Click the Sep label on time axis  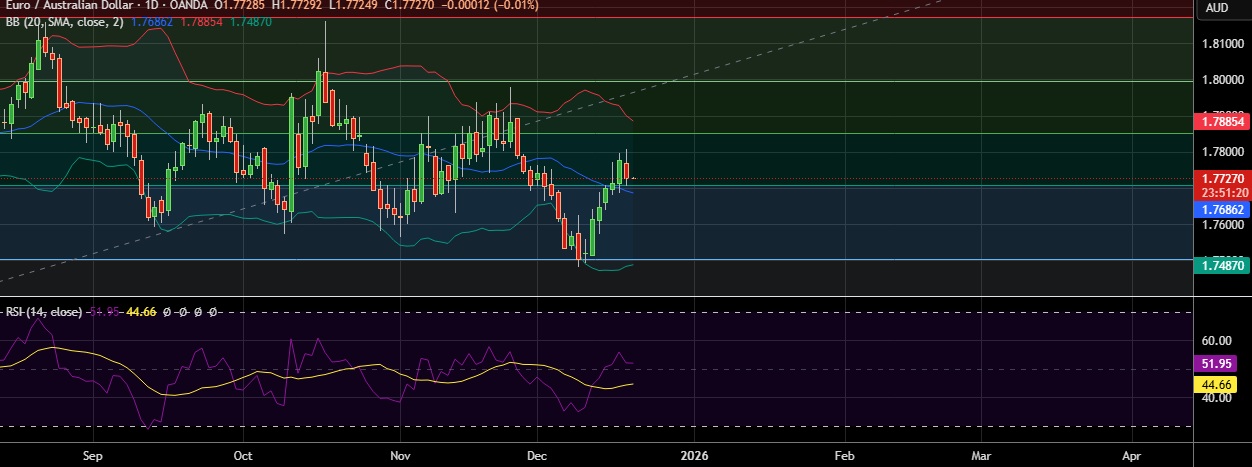(x=93, y=455)
